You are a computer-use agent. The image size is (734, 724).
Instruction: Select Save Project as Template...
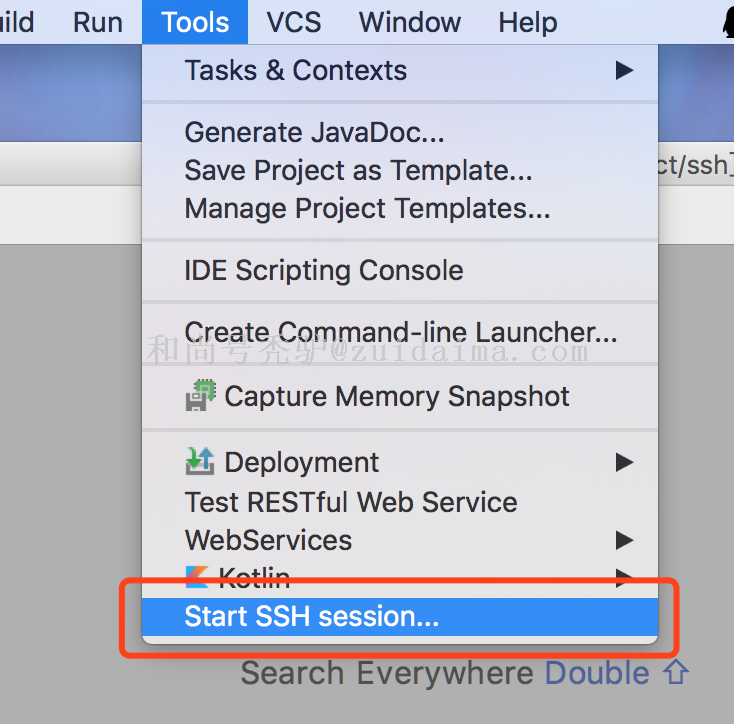click(x=358, y=170)
